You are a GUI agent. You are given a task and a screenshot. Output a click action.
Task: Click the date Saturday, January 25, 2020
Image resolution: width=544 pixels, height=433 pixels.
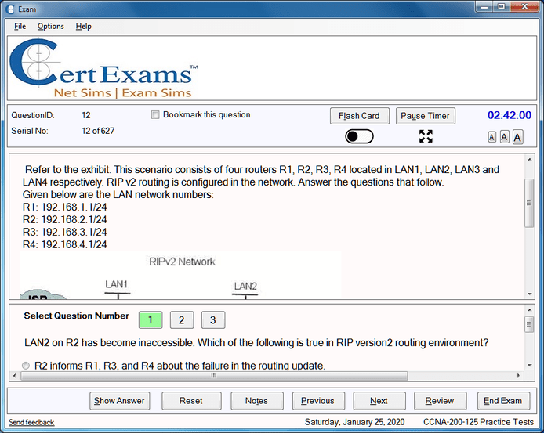[x=355, y=422]
